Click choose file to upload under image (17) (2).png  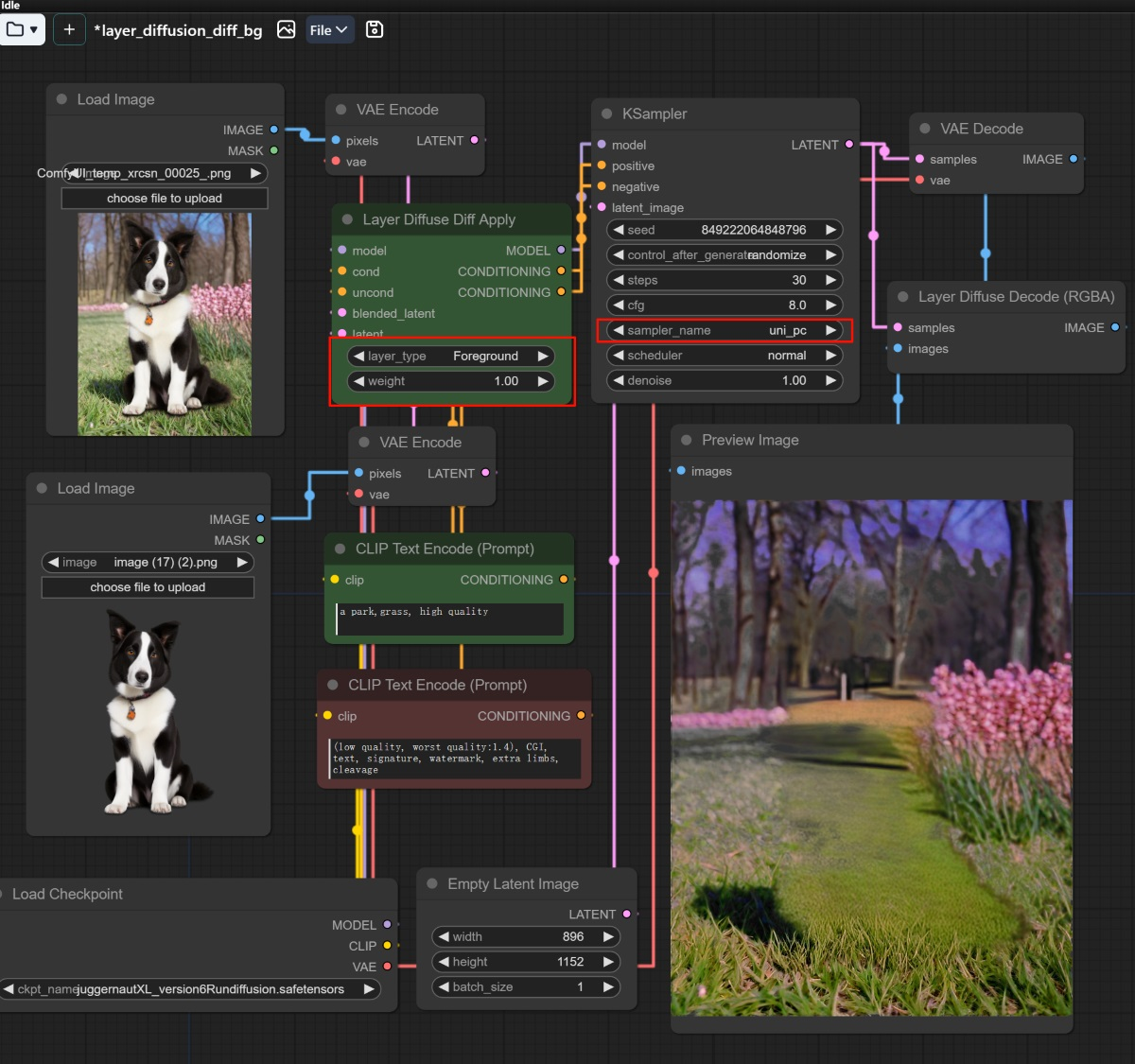[148, 587]
